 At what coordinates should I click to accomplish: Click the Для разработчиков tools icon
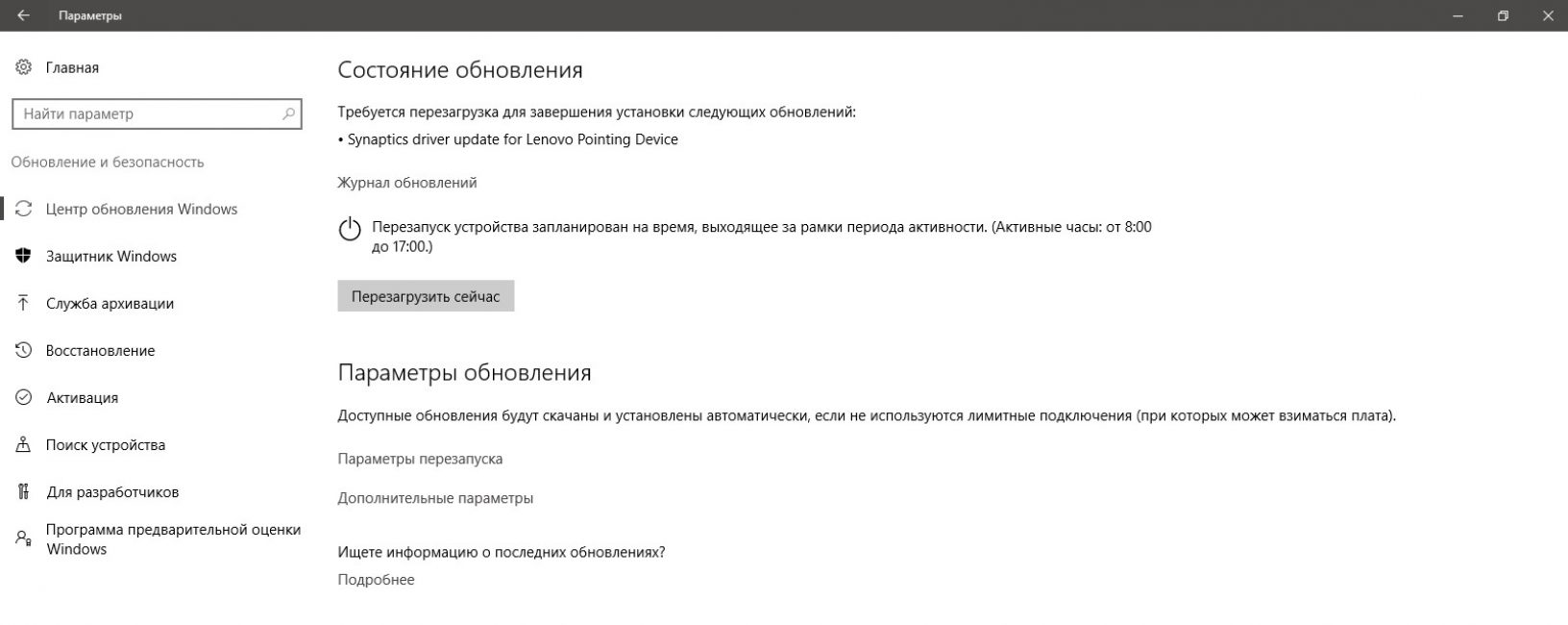coord(24,491)
